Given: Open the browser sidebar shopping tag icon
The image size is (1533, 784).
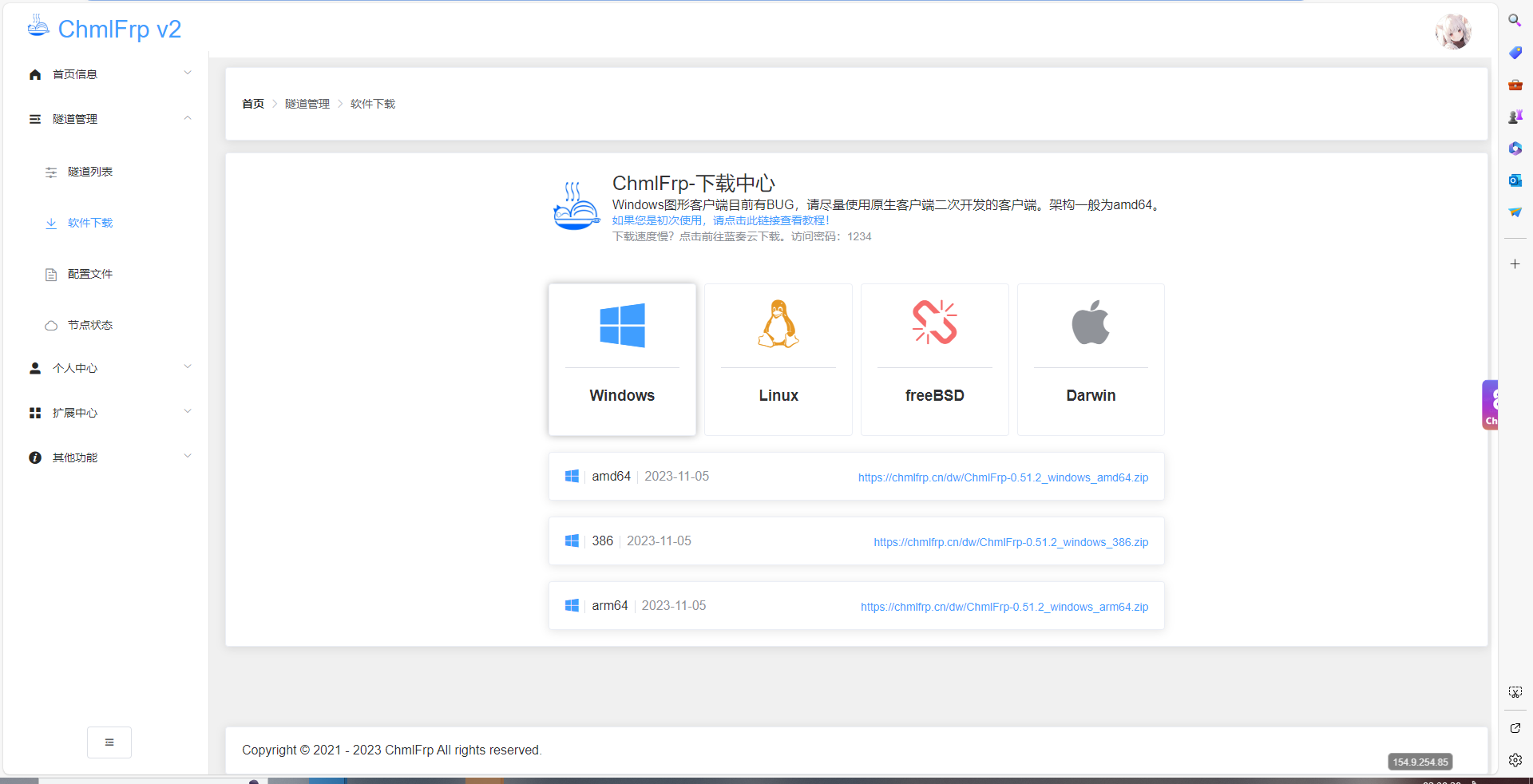Looking at the screenshot, I should pyautogui.click(x=1515, y=52).
